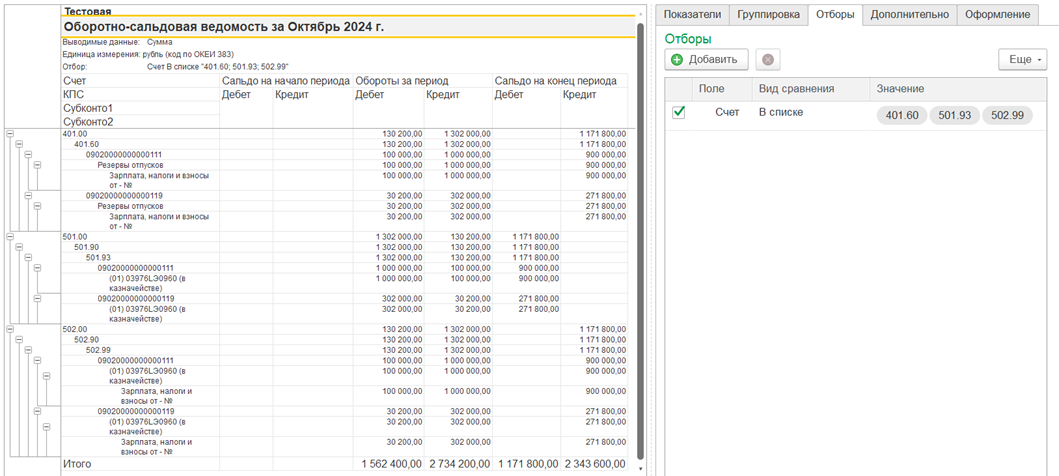The height and width of the screenshot is (476, 1059).
Task: Click the 501.93 account row label in report
Action: pos(98,257)
